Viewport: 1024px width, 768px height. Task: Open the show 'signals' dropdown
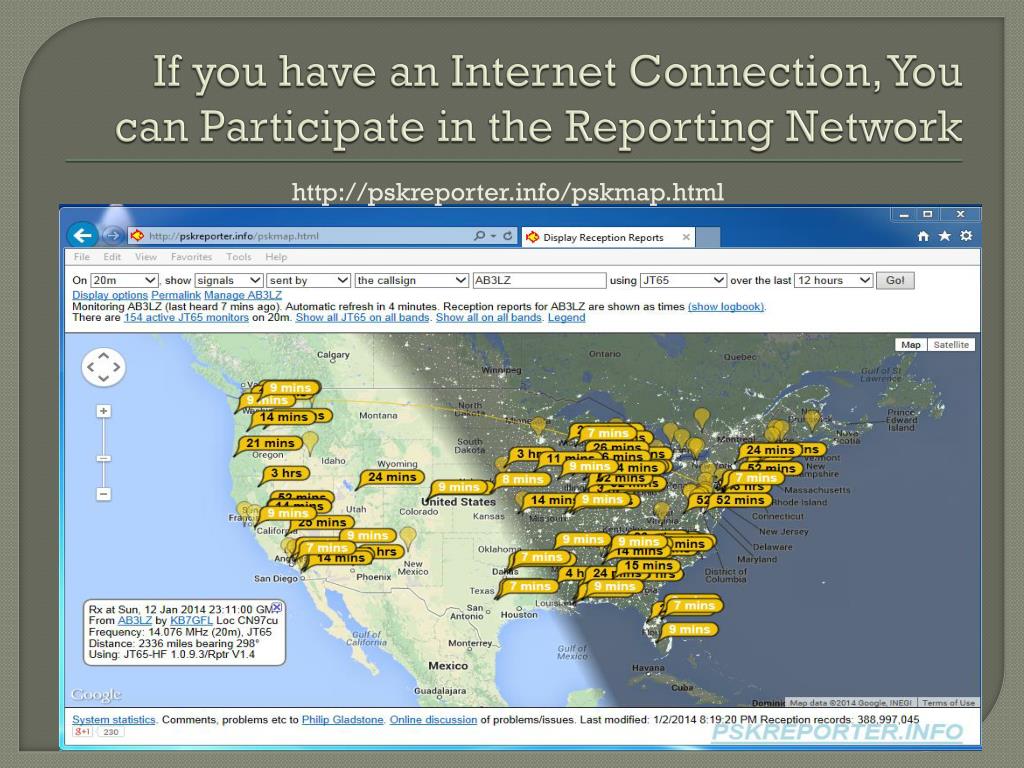(229, 280)
